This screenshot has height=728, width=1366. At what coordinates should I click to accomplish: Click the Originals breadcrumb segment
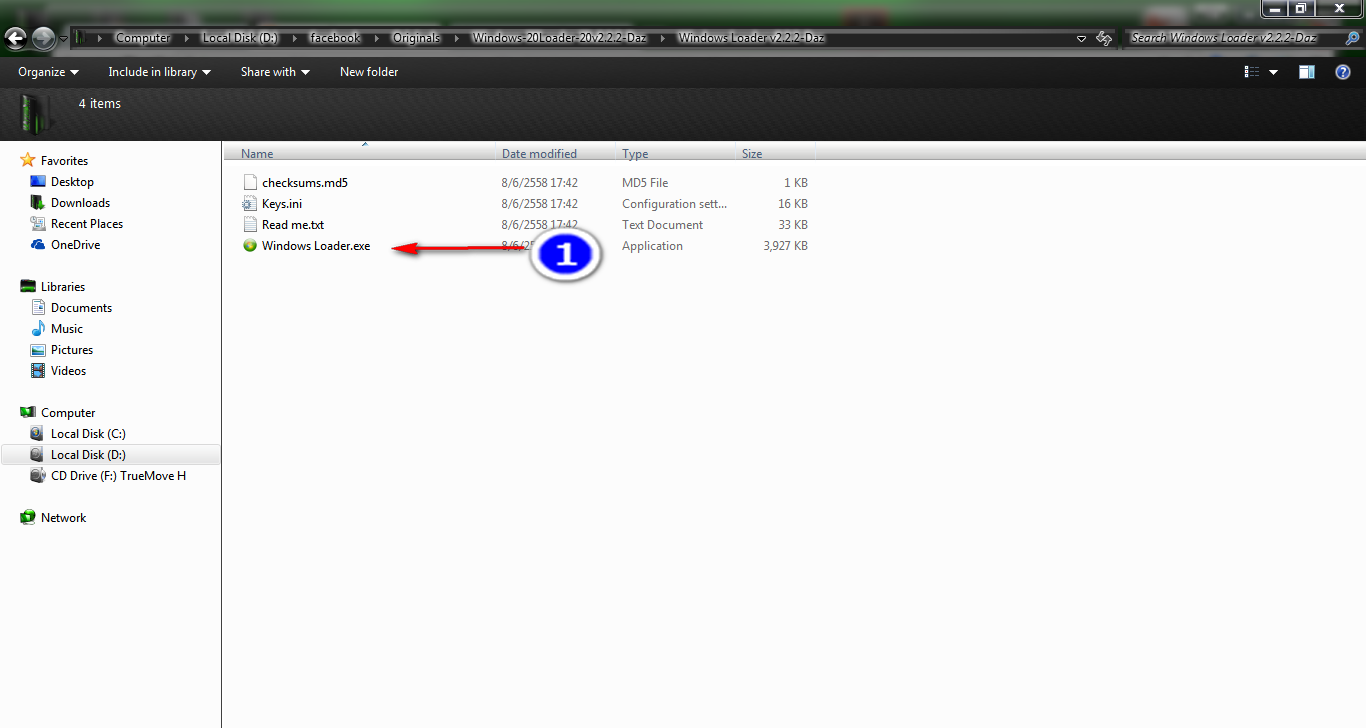tap(416, 38)
